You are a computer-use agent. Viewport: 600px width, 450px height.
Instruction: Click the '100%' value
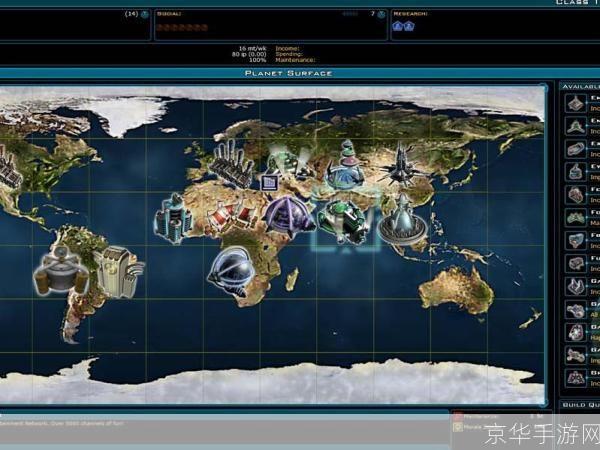(x=258, y=60)
